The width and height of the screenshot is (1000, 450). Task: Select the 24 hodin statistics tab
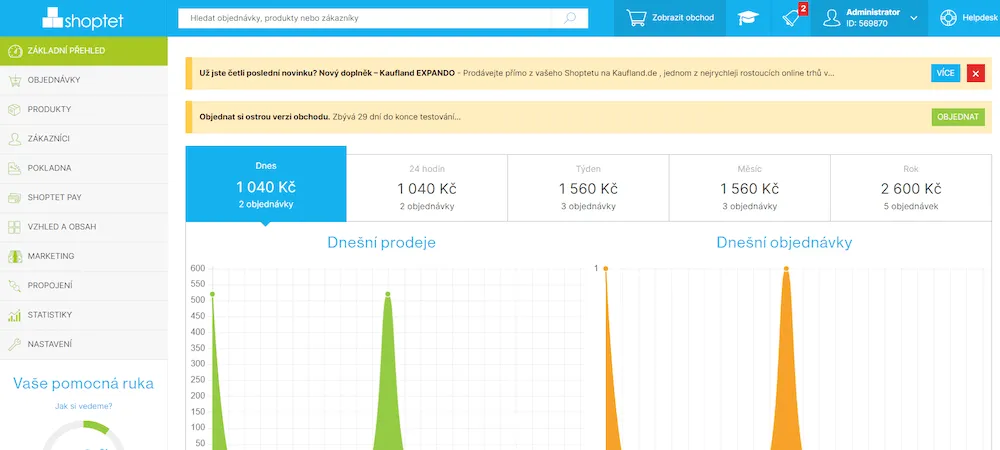(427, 188)
